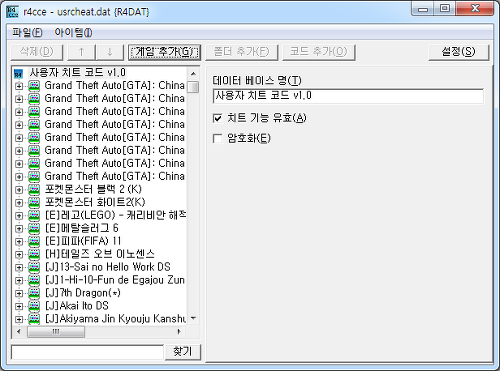Select the row text [H]테일즈 오브 이노센스

point(100,254)
